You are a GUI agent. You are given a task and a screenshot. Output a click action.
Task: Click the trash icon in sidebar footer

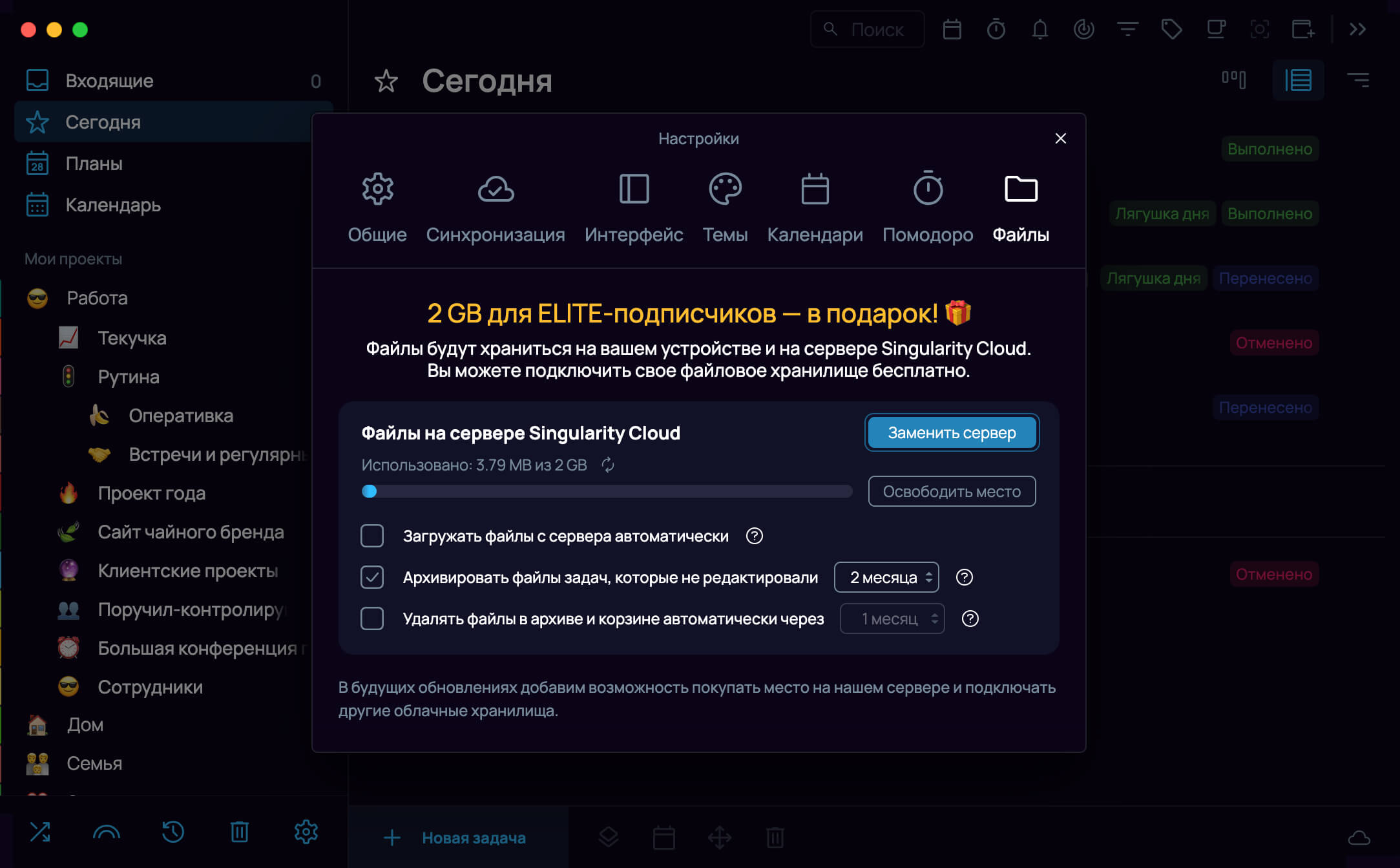coord(240,831)
